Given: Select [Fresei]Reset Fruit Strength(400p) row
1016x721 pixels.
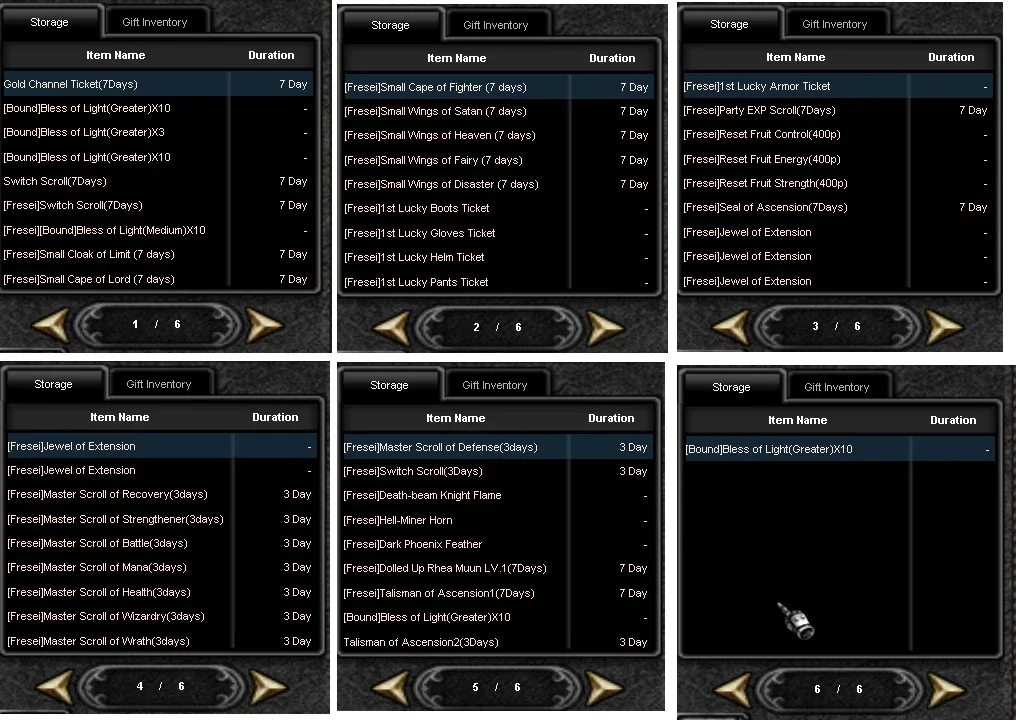Looking at the screenshot, I should pos(838,183).
